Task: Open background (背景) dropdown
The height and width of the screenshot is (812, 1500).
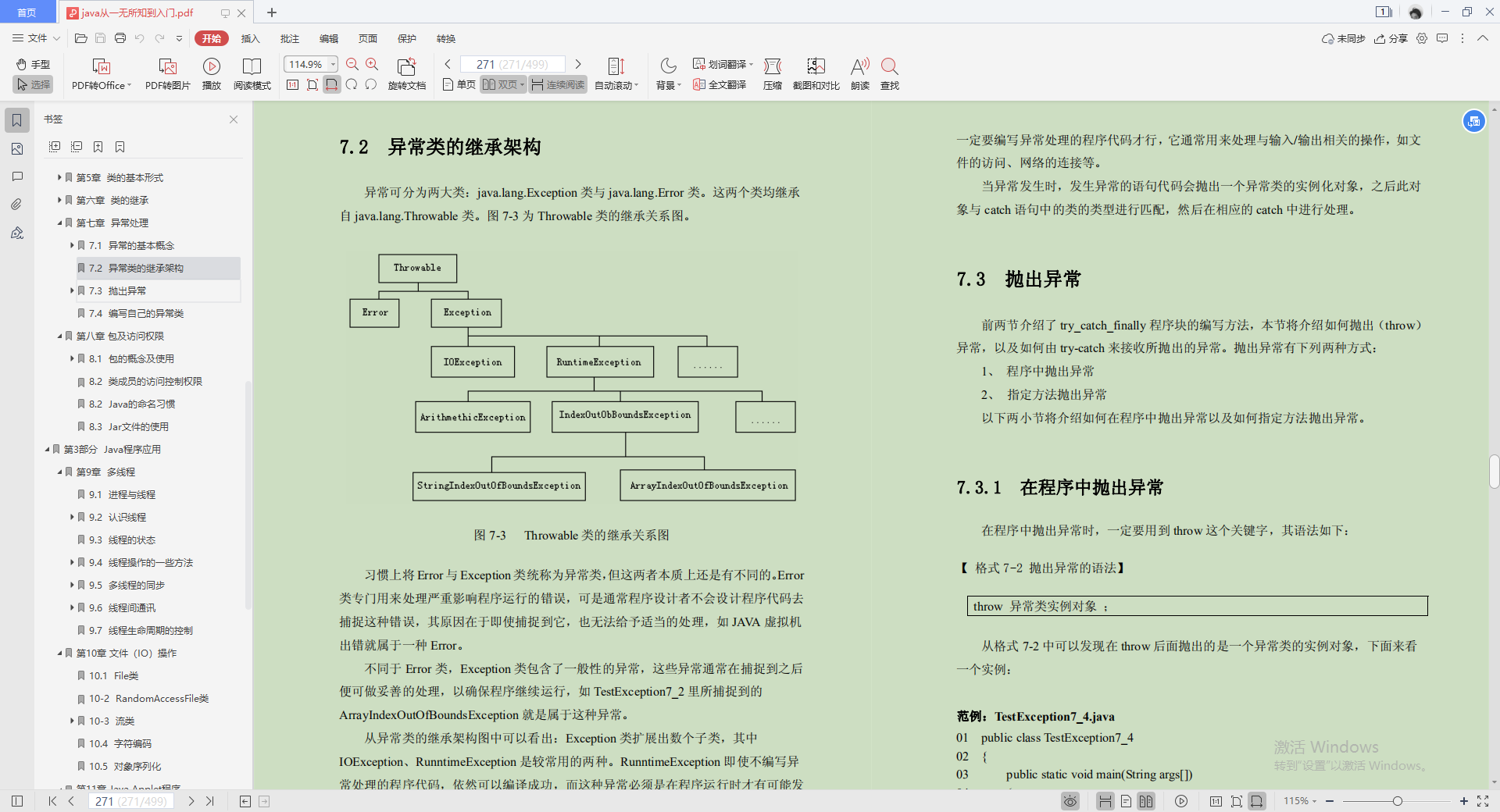Action: 668,74
